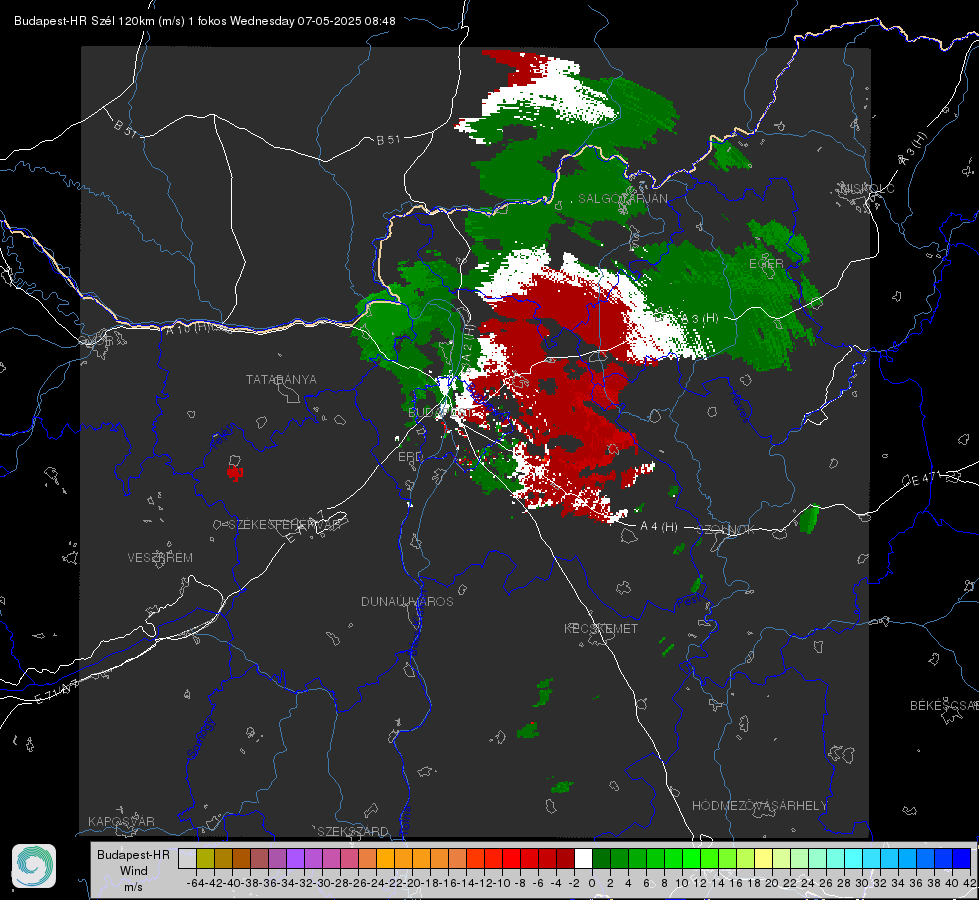The width and height of the screenshot is (979, 900).
Task: Click the 'Somogy' county label
Action: [201, 738]
